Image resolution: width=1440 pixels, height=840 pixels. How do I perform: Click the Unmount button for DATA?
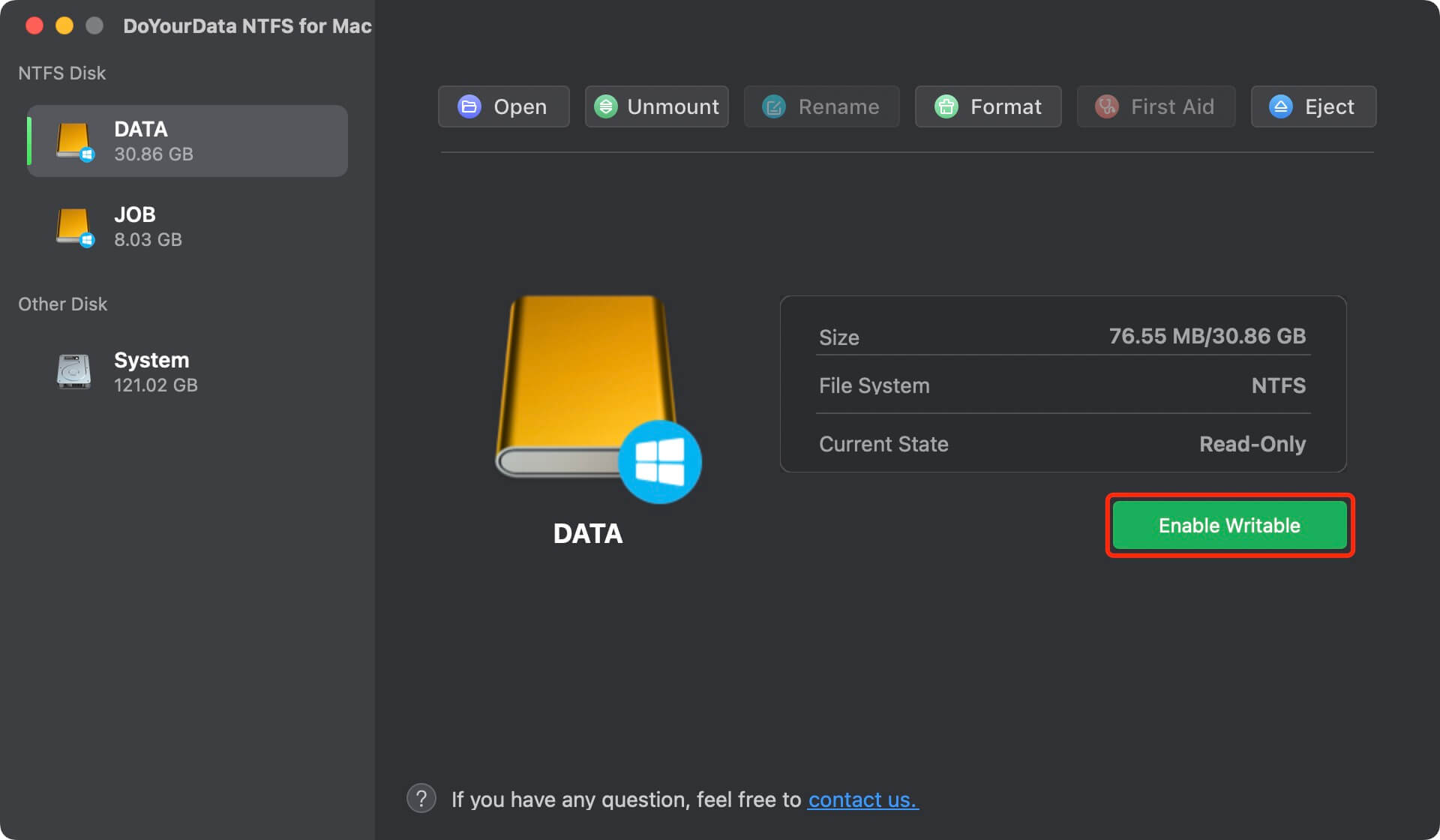(657, 106)
